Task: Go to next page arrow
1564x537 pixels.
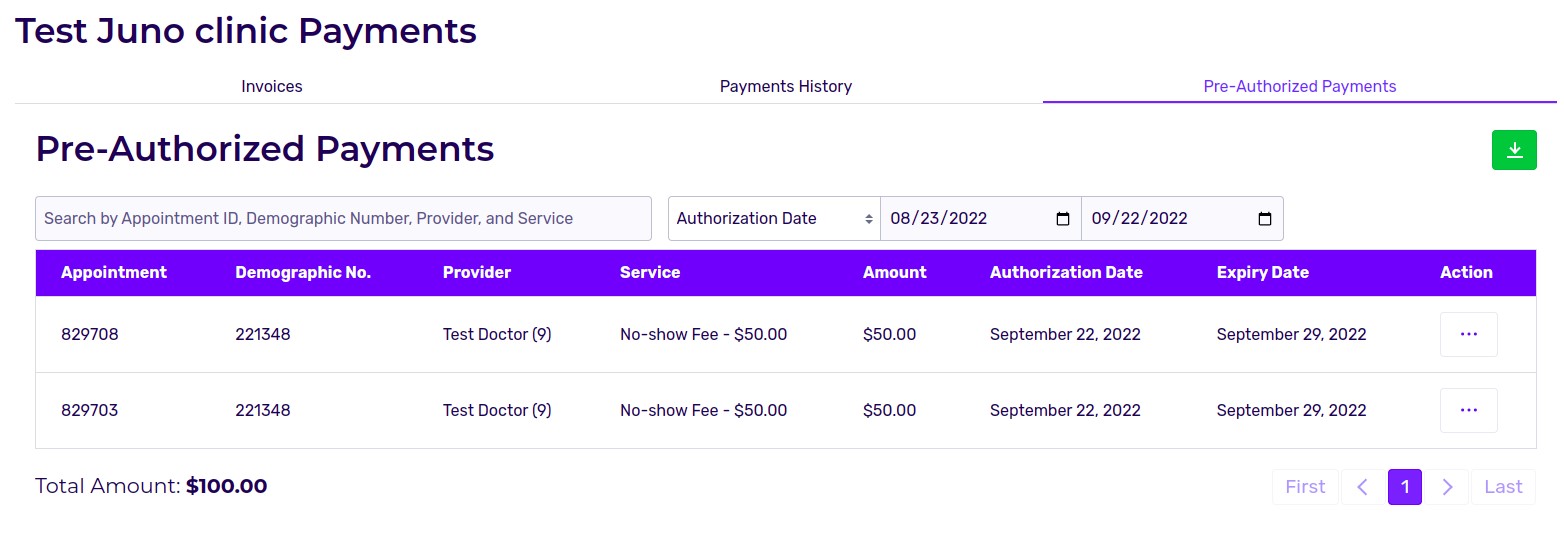Action: coord(1447,487)
